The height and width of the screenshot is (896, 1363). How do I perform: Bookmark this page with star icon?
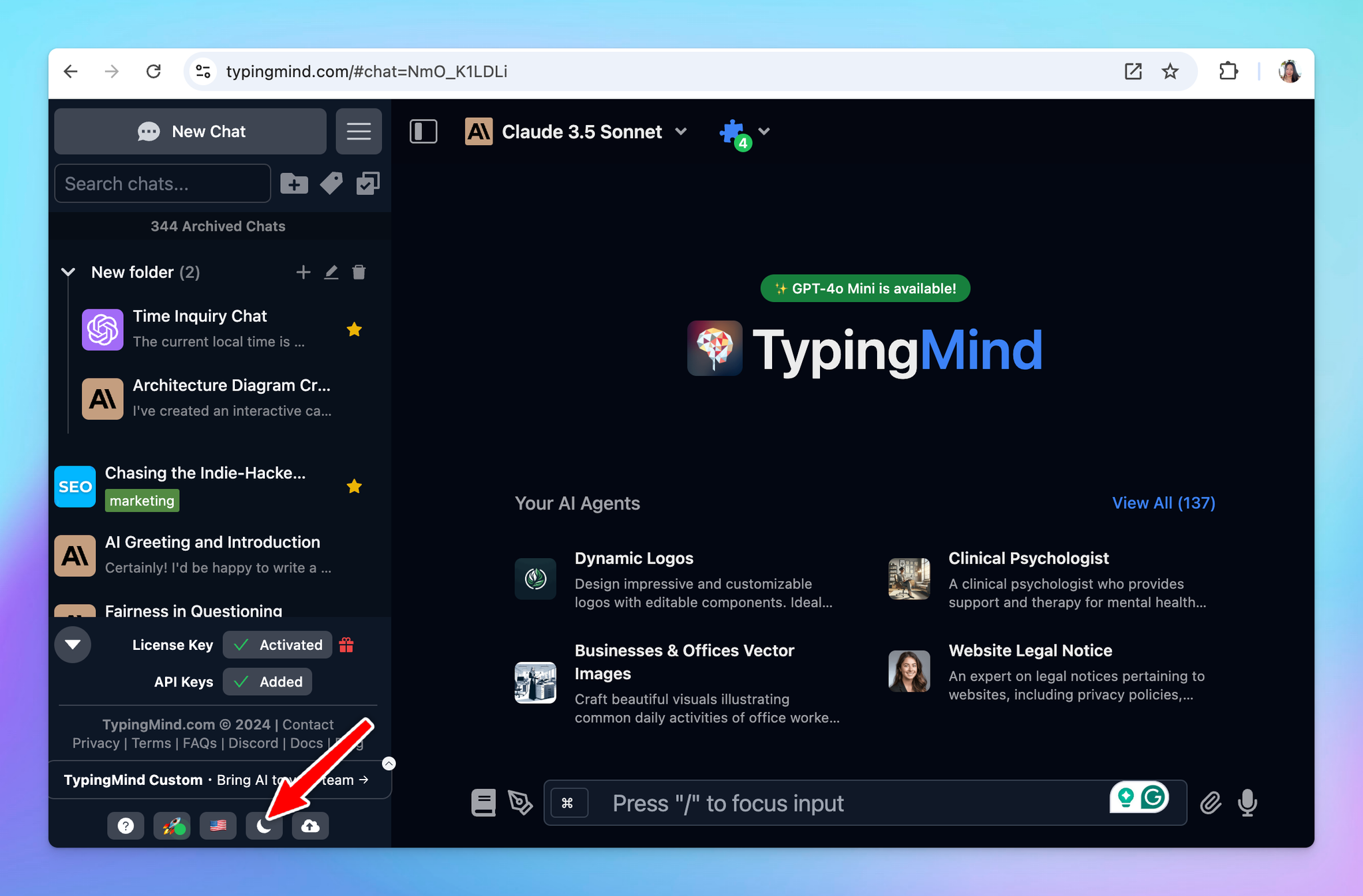click(1170, 71)
